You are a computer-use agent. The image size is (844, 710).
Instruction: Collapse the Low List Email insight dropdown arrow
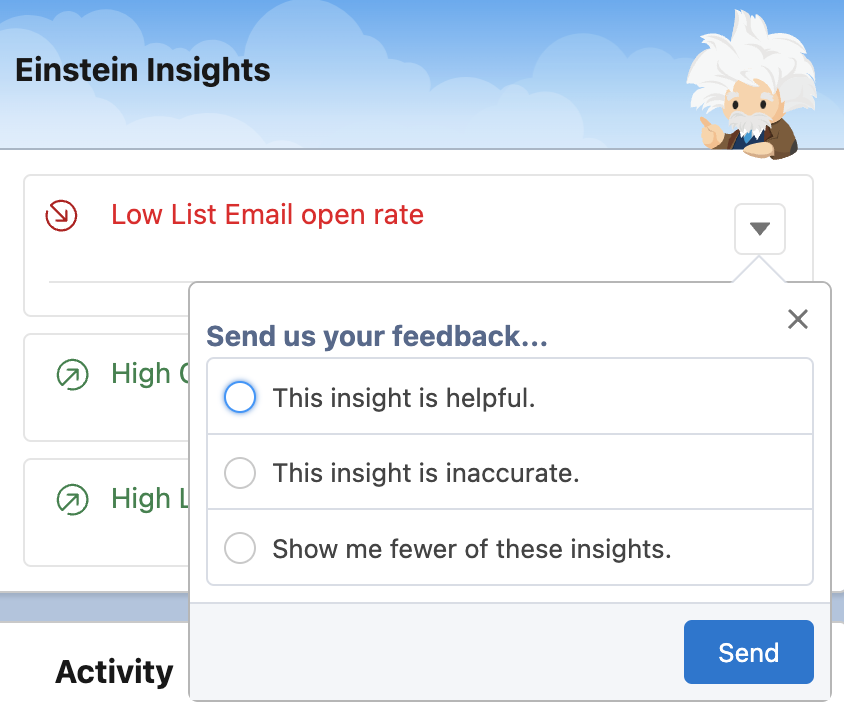(x=759, y=229)
